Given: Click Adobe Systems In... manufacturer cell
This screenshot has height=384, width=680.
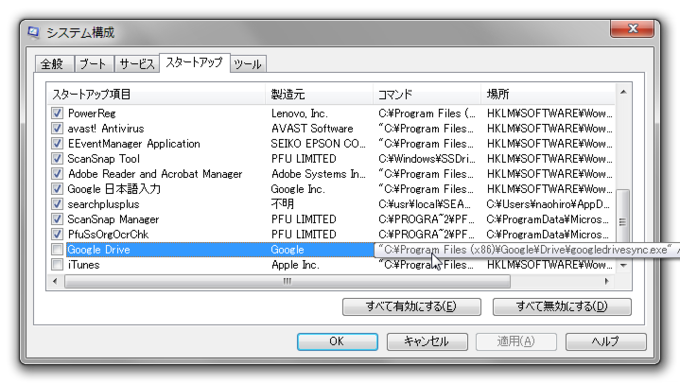Looking at the screenshot, I should [x=318, y=174].
